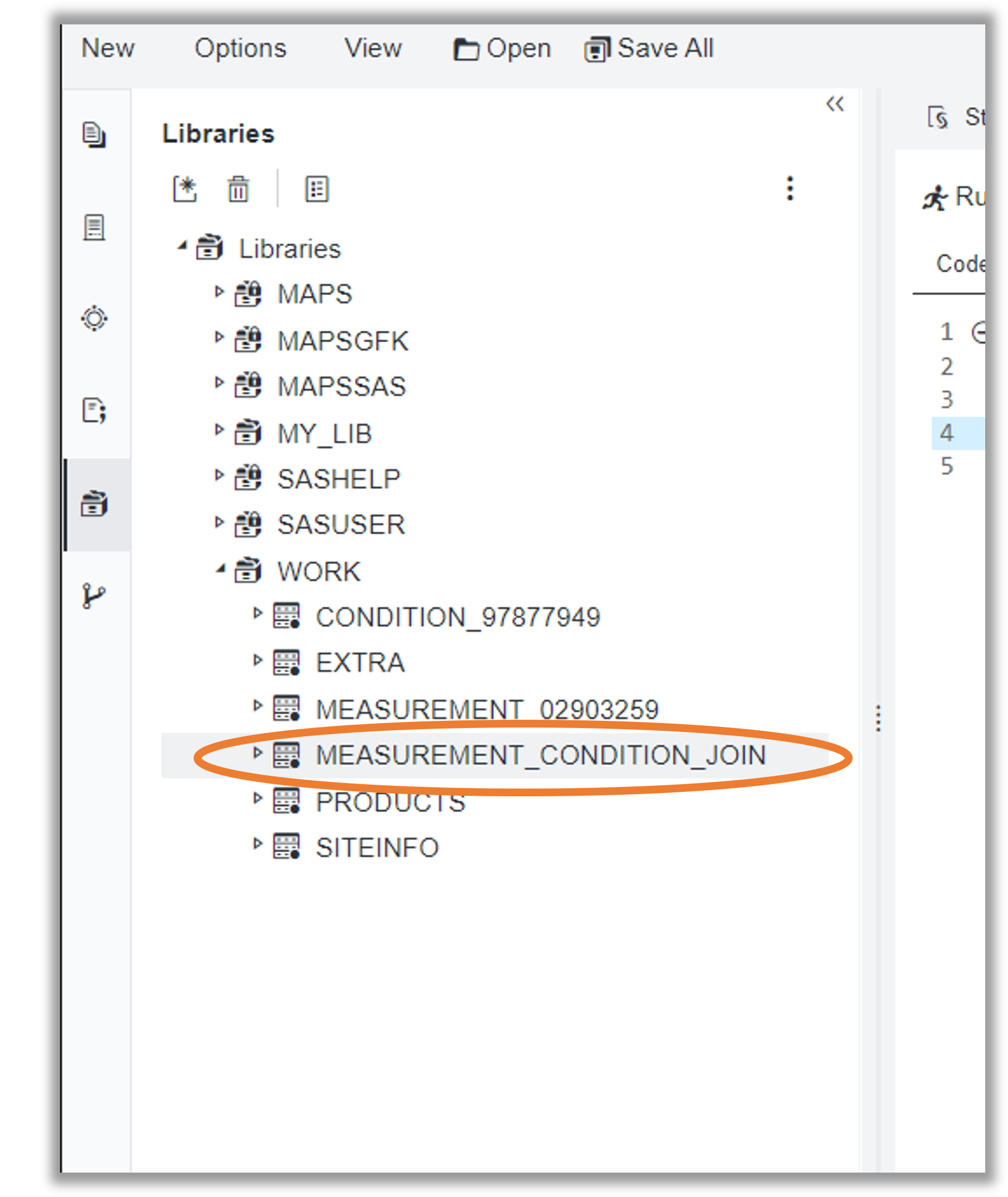Select the MY_LIB library

[x=324, y=433]
